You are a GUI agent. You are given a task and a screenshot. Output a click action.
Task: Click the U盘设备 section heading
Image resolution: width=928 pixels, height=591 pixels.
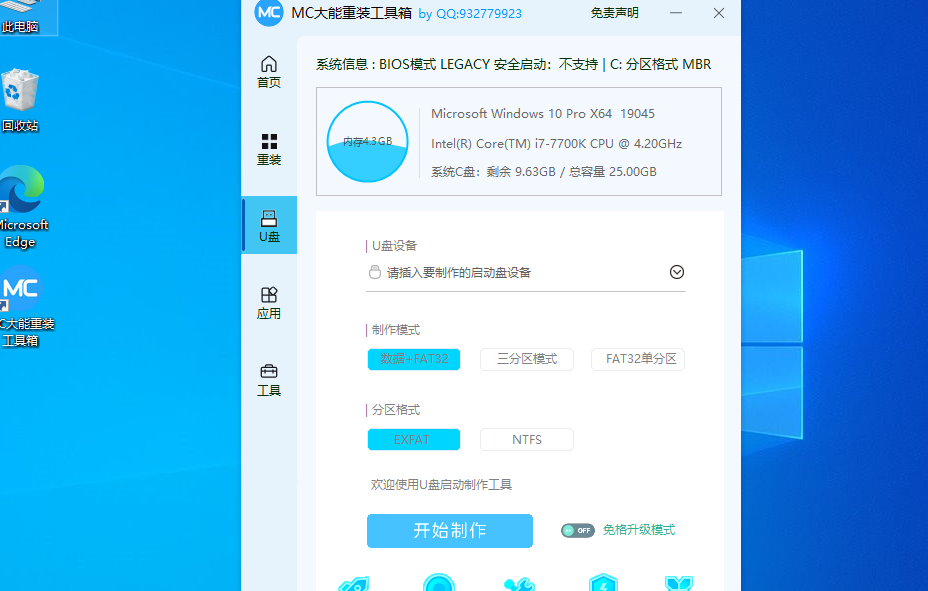pos(394,246)
